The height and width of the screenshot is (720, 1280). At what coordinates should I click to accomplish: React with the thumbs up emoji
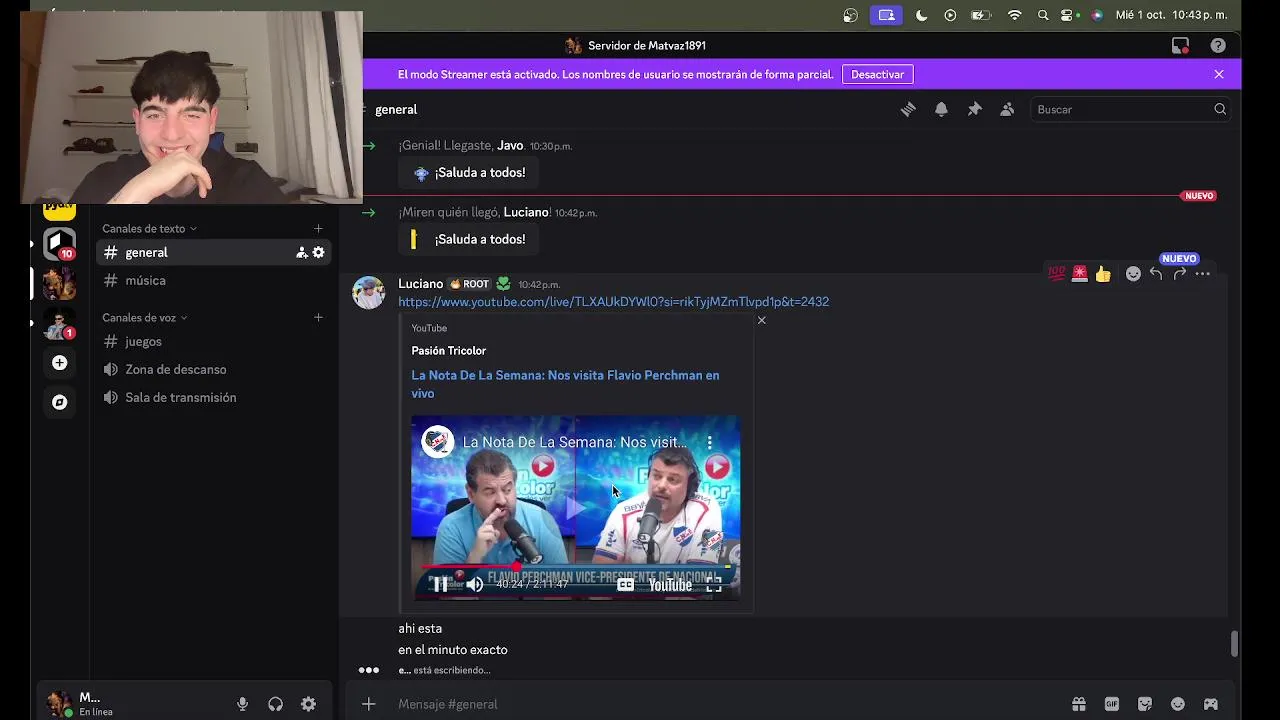tap(1103, 273)
